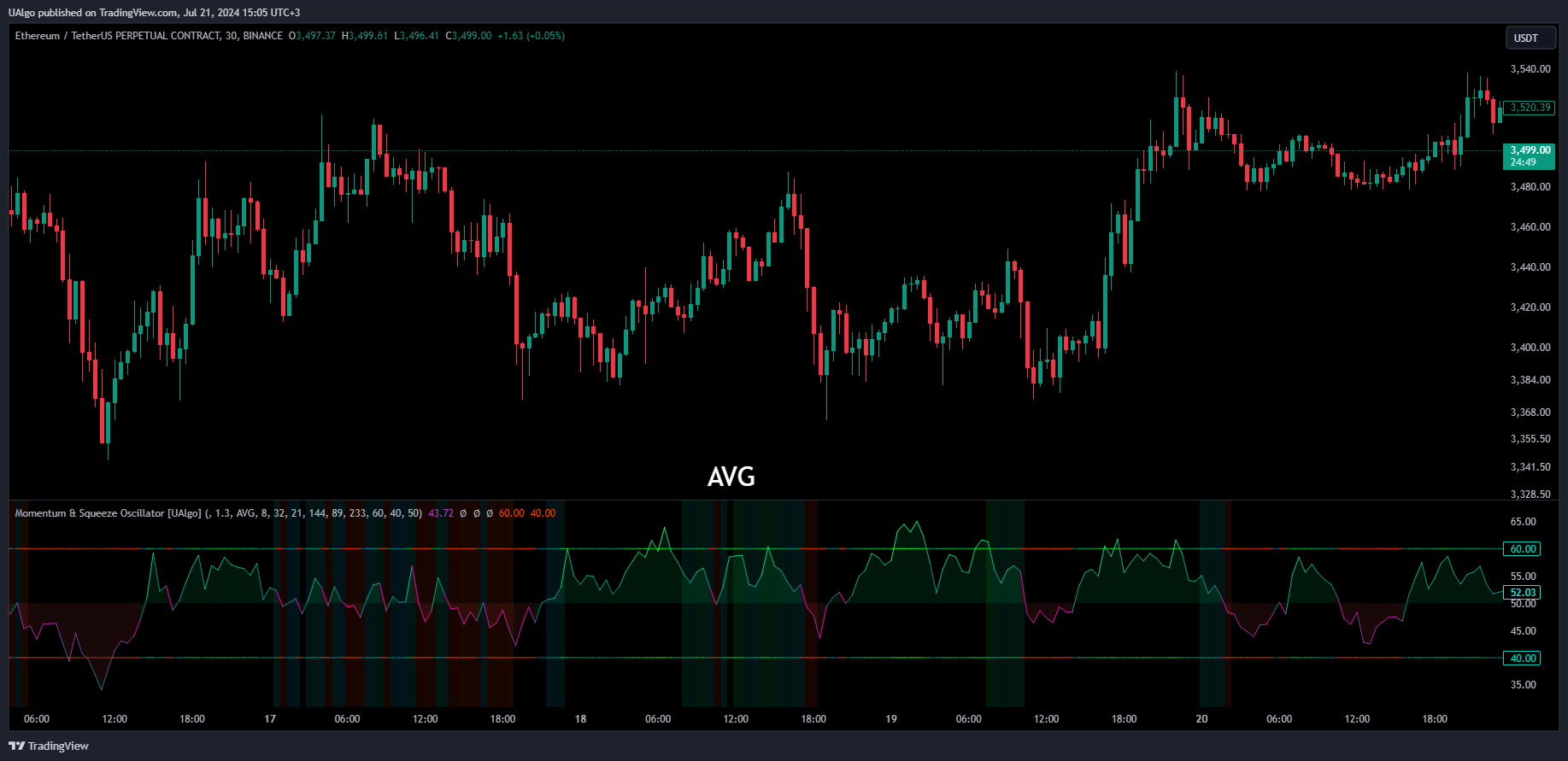Click the date label 19 on time axis
The image size is (1568, 761).
point(891,719)
